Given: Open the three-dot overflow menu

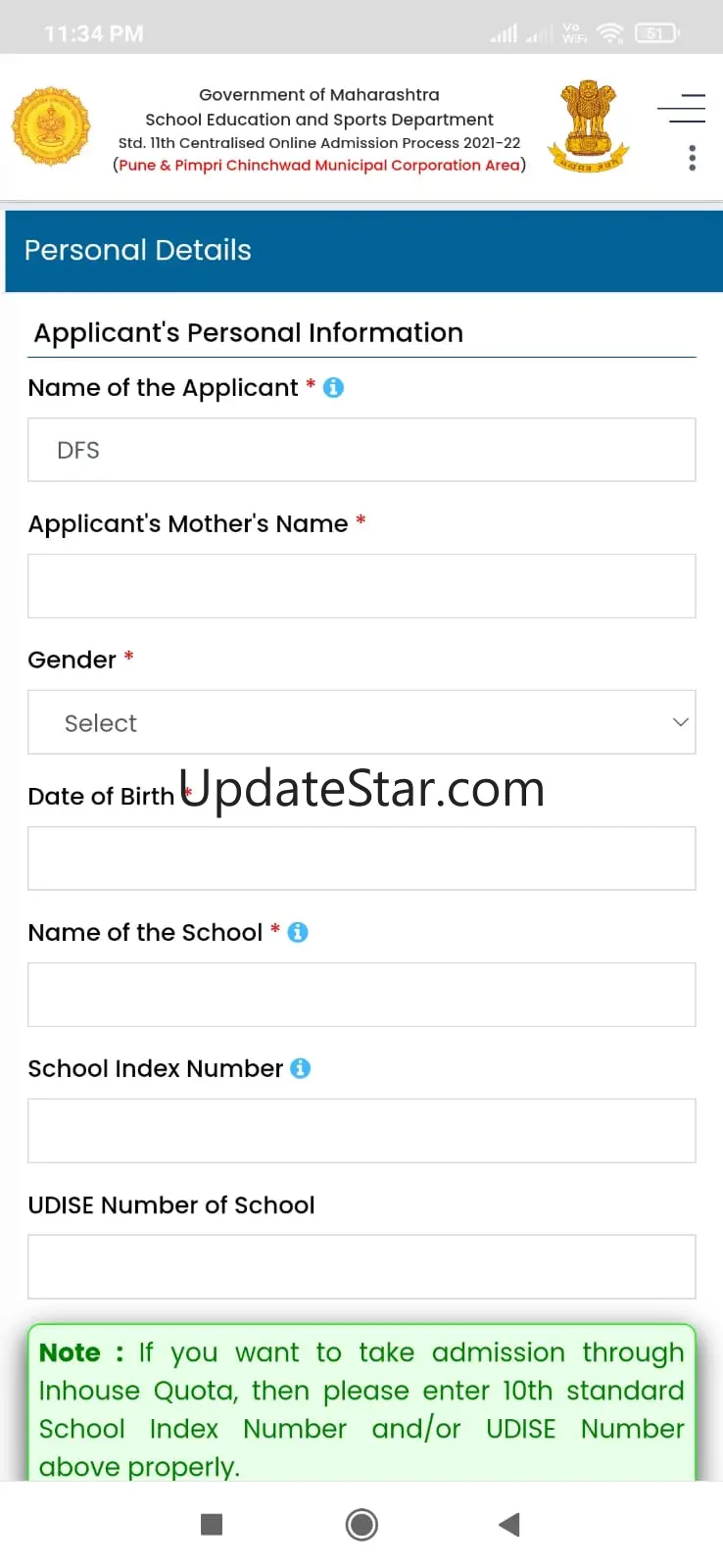Looking at the screenshot, I should [x=693, y=158].
